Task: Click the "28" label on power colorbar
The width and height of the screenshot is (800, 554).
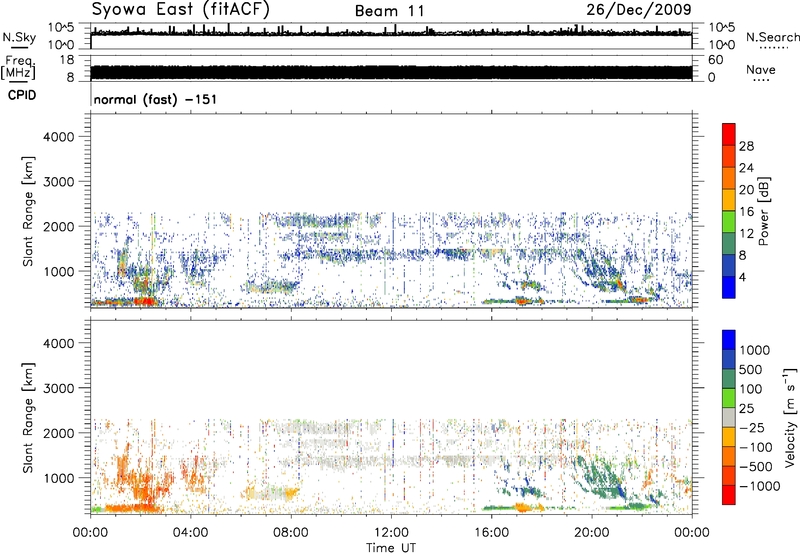Action: point(746,146)
